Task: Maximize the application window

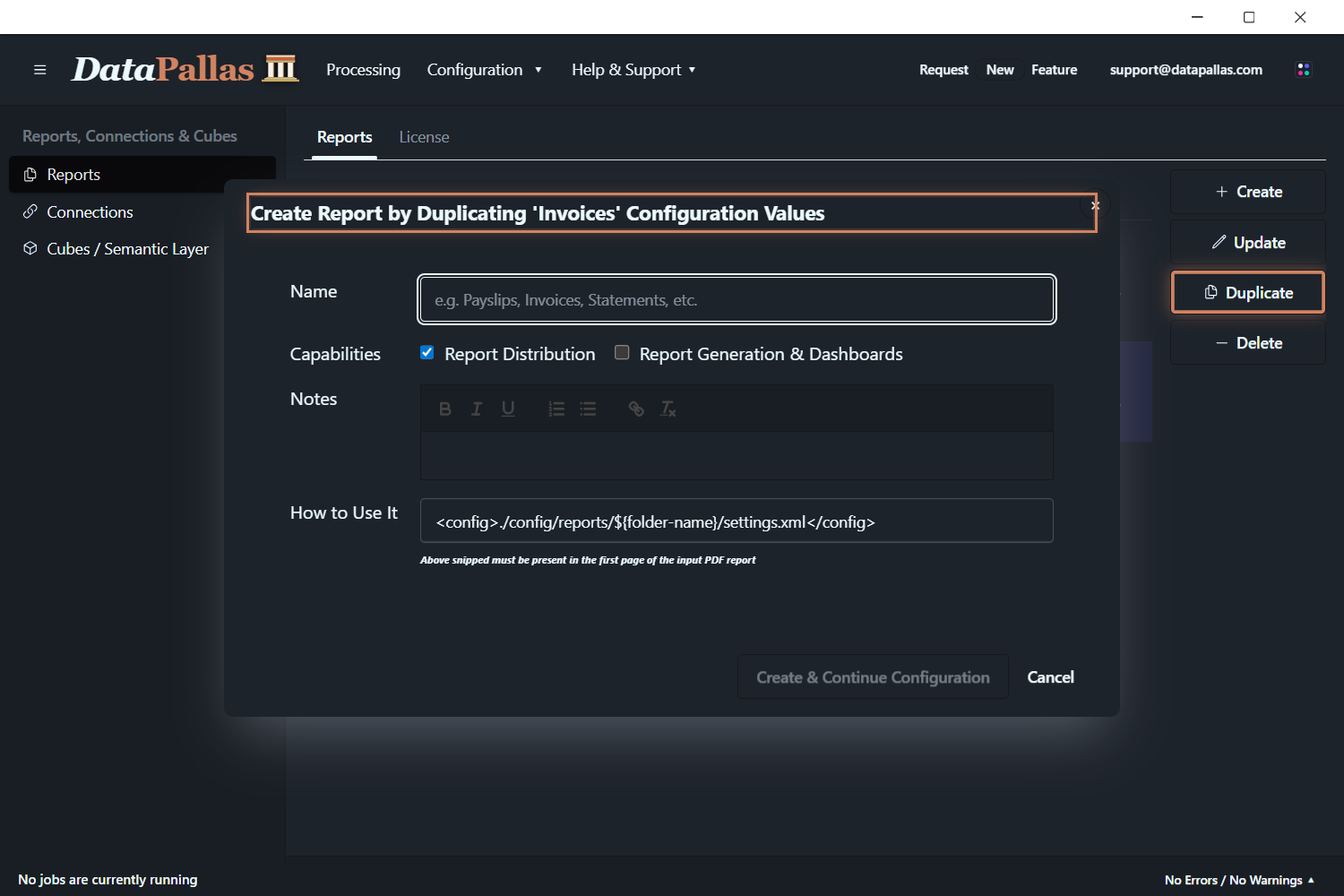Action: pos(1249,17)
